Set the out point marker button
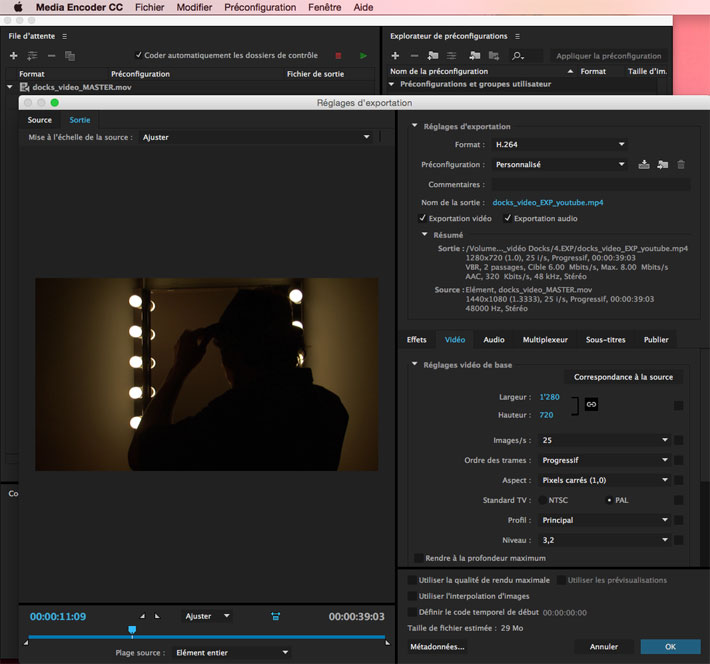 pos(157,616)
